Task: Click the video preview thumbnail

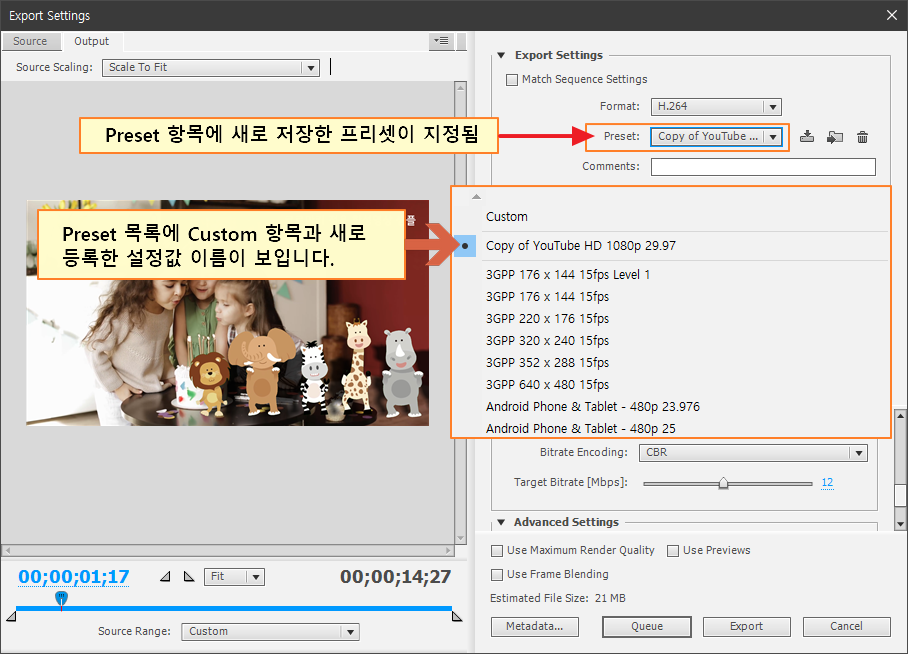Action: point(228,313)
